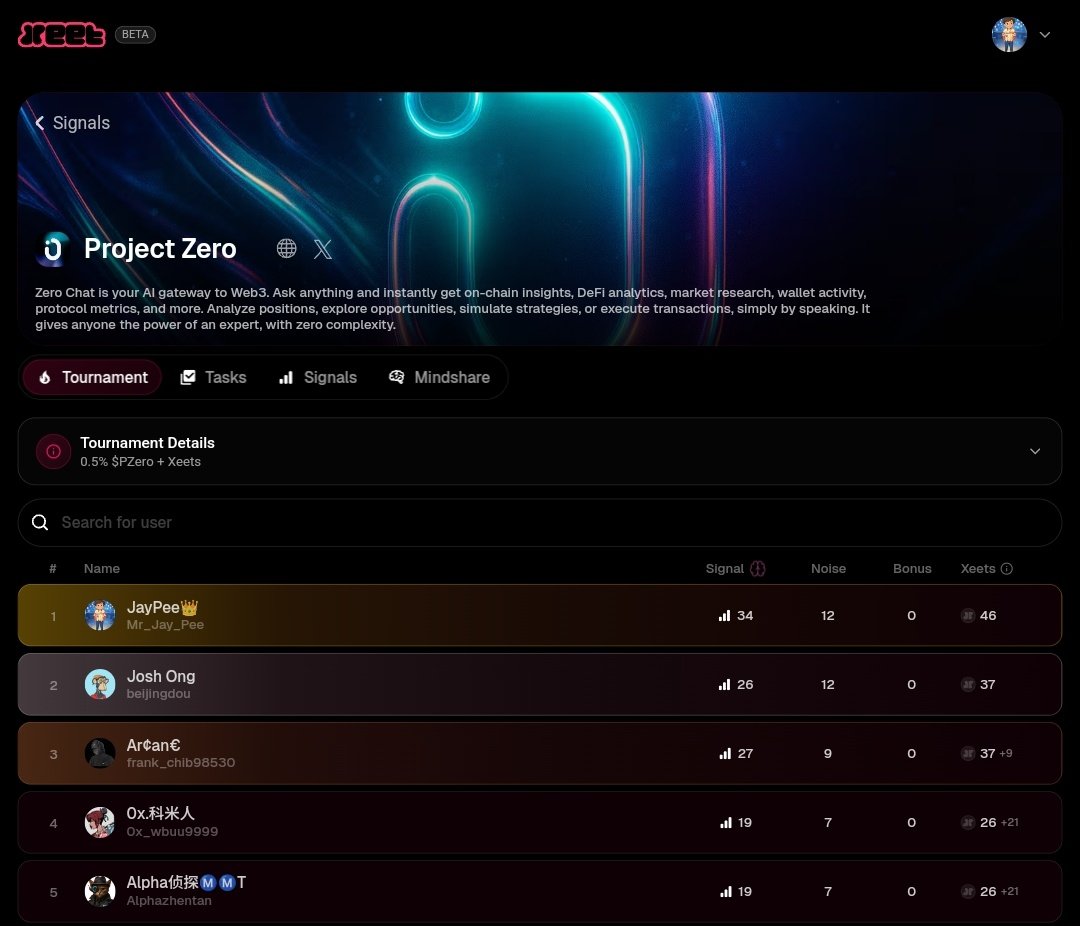Click JayPee's signal value 34

(x=745, y=615)
